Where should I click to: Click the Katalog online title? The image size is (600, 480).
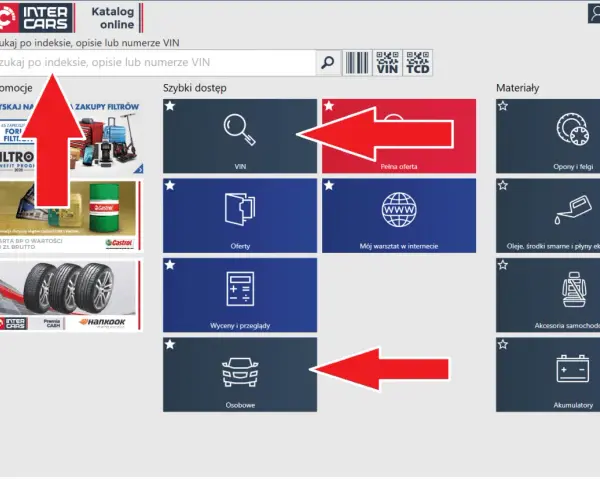point(112,18)
